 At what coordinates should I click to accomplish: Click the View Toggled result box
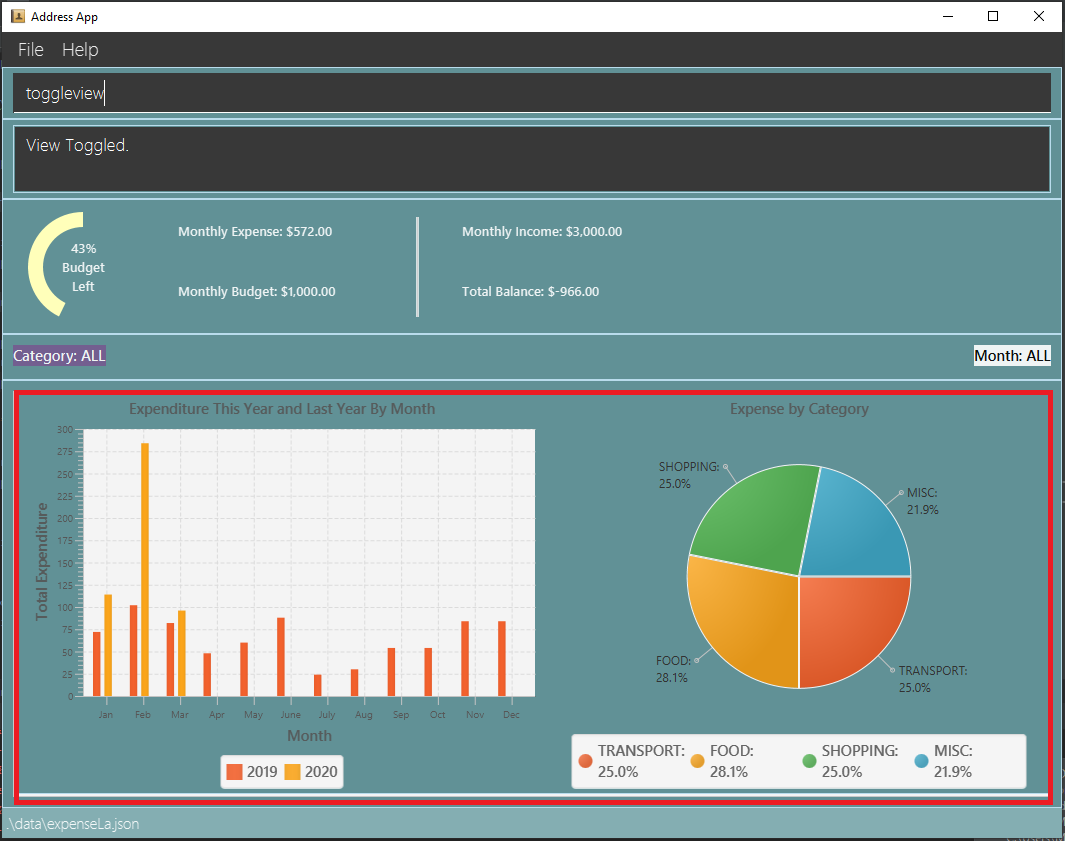[x=532, y=159]
